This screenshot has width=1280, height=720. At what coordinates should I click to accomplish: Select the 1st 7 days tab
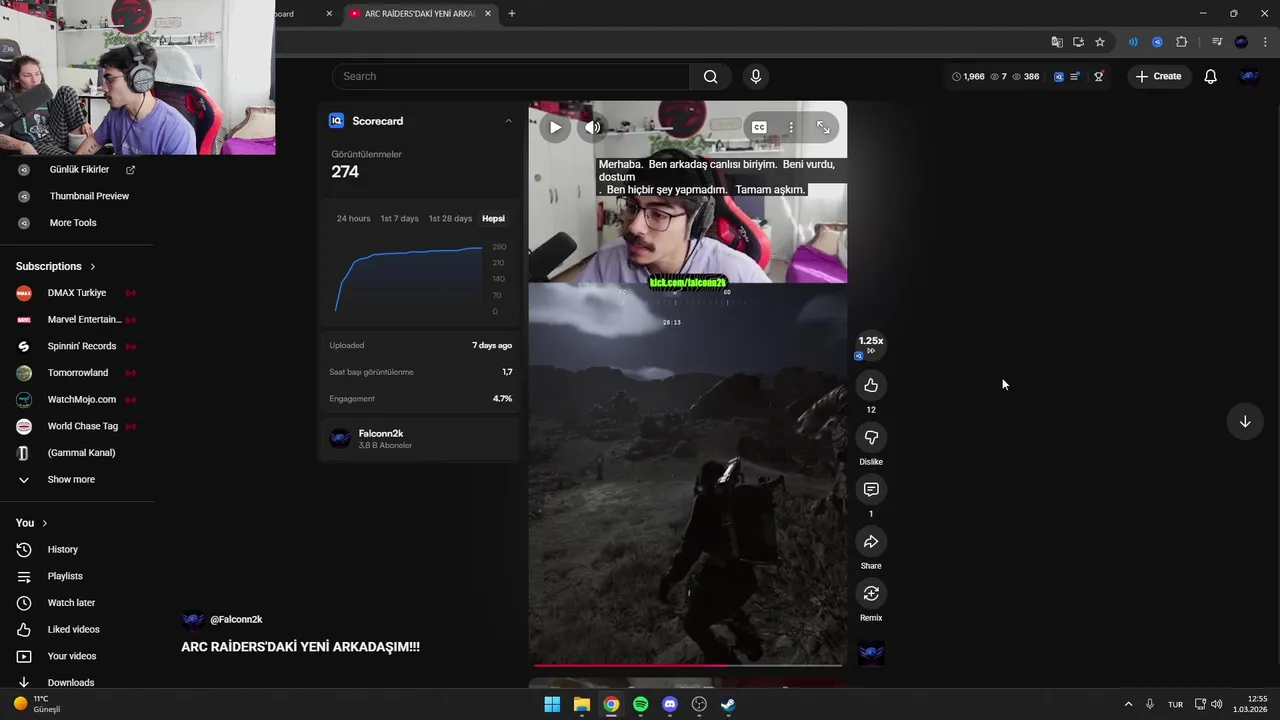[399, 218]
